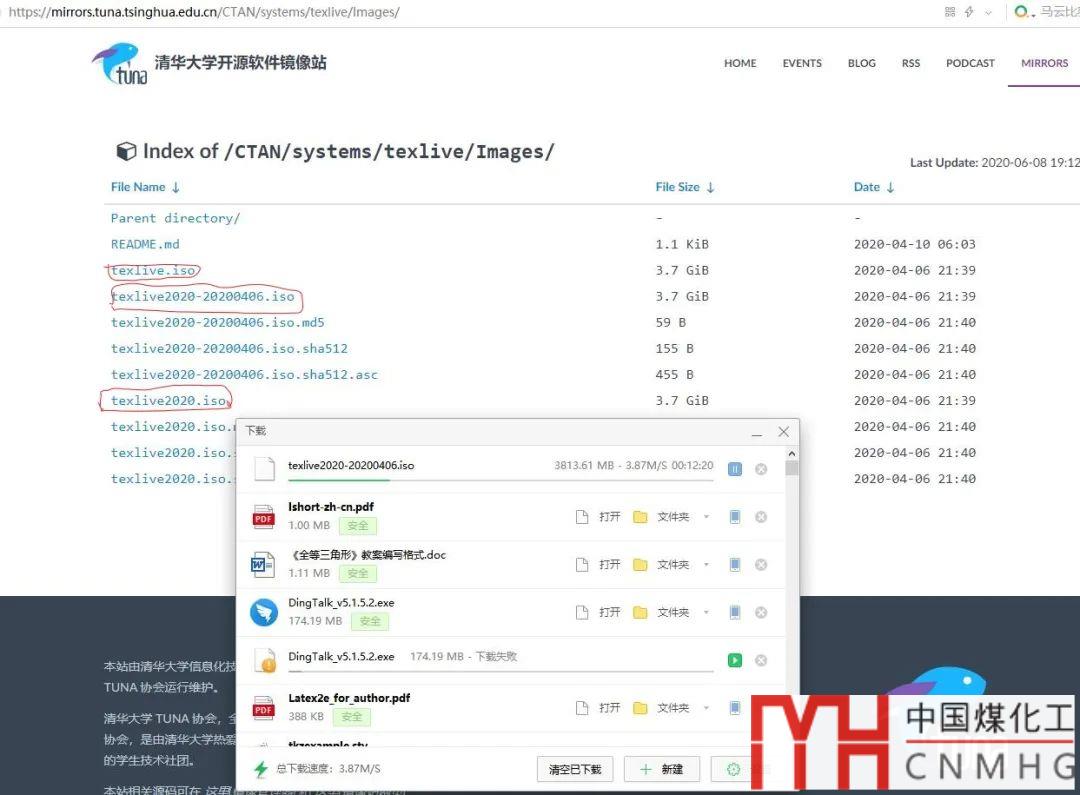The height and width of the screenshot is (795, 1080).
Task: Expand dropdown arrow in the .doc row
Action: pos(706,564)
